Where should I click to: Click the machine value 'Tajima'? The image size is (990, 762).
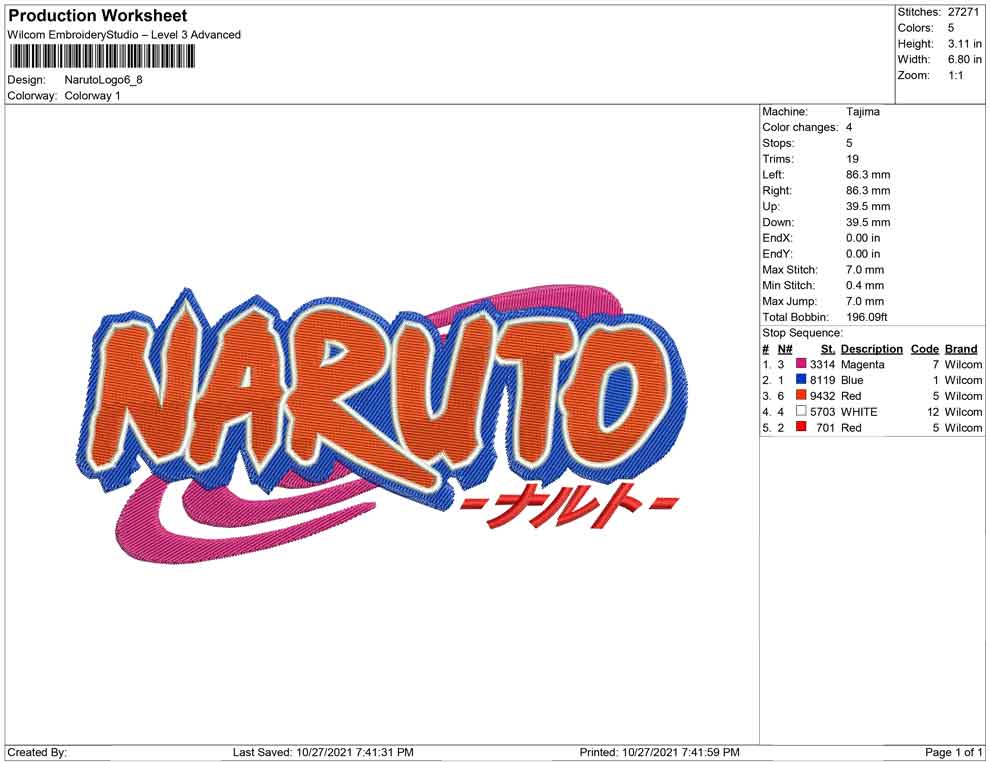coord(862,112)
